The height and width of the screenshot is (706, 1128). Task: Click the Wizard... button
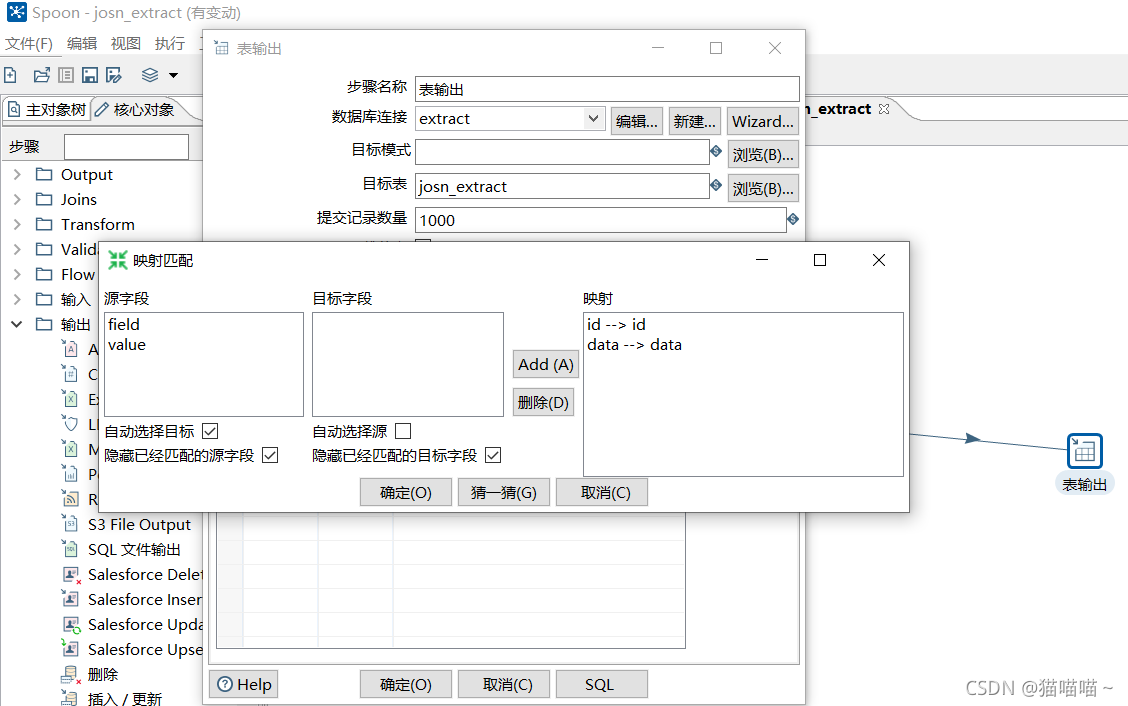coord(763,122)
